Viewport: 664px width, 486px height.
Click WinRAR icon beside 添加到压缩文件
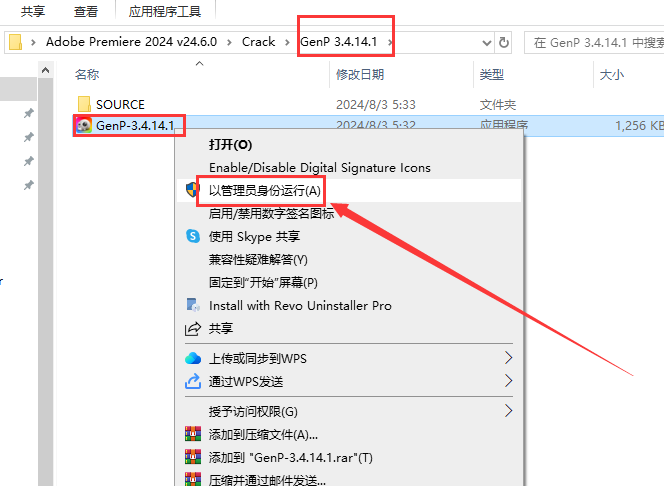193,434
